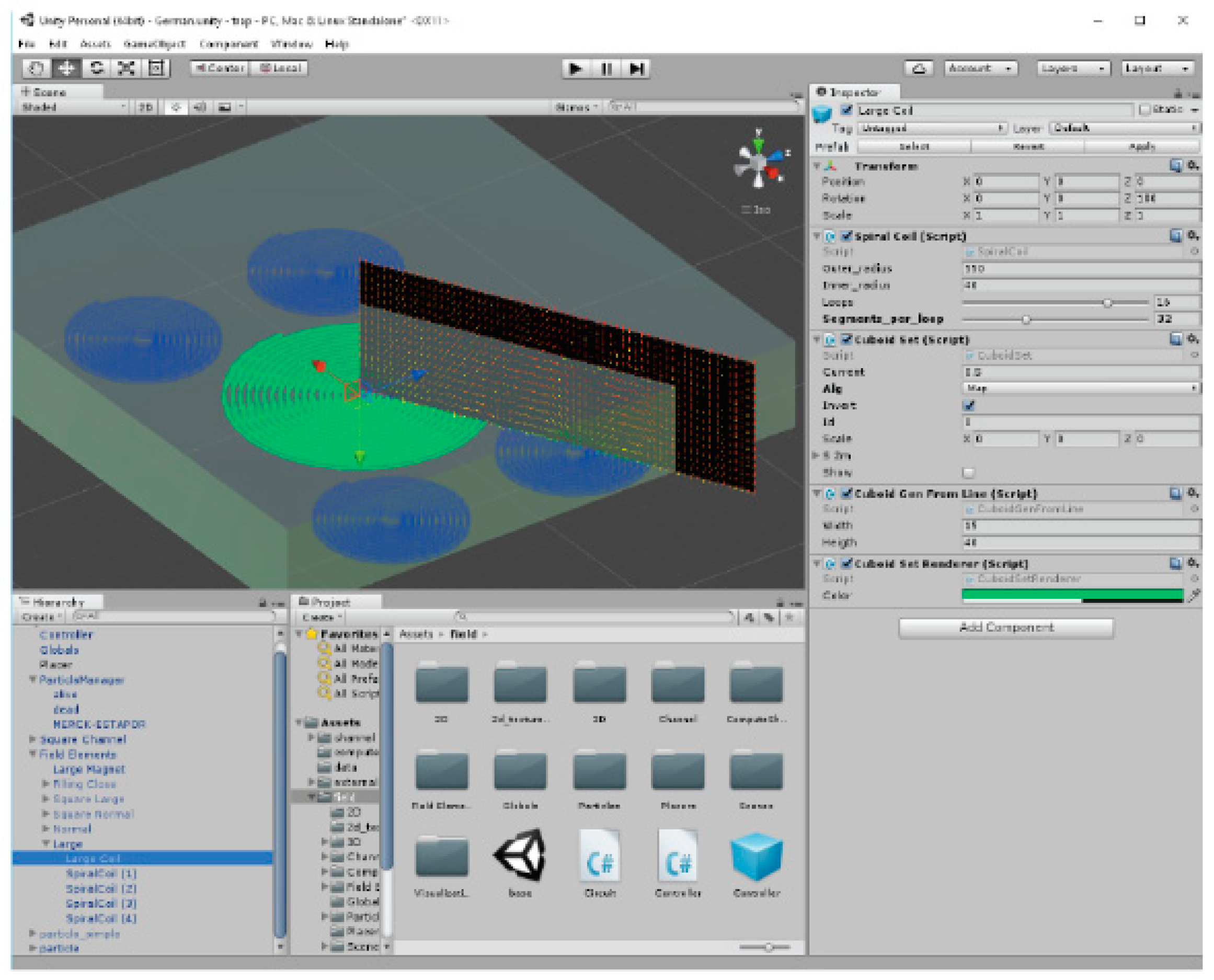Screen dimensions: 1214x980
Task: Open the Layers dropdown
Action: point(1073,69)
